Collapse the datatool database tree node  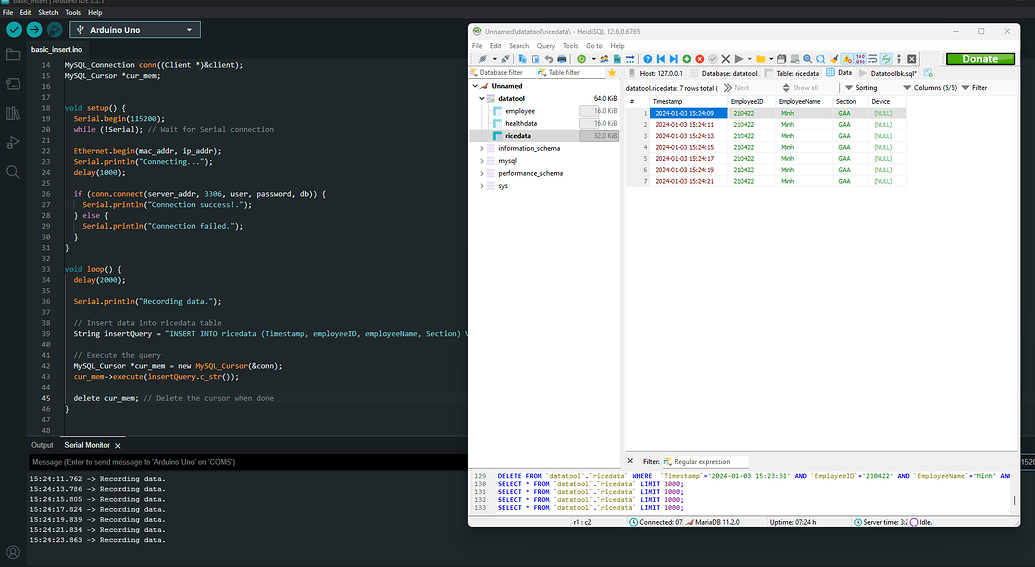click(482, 98)
